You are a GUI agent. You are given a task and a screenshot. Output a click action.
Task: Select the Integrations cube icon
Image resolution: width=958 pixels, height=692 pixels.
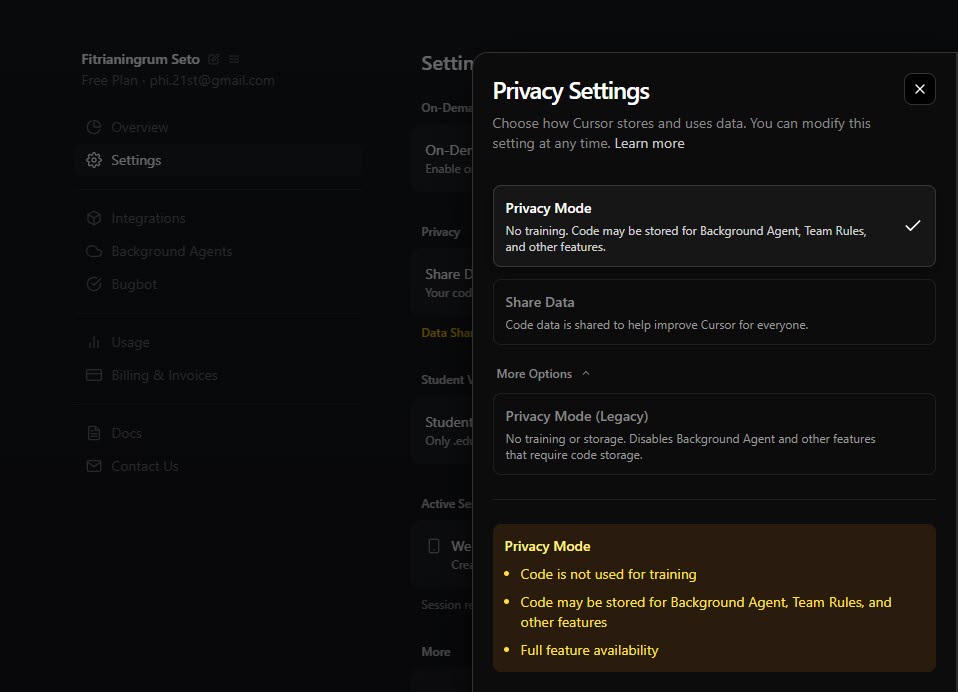(x=92, y=218)
